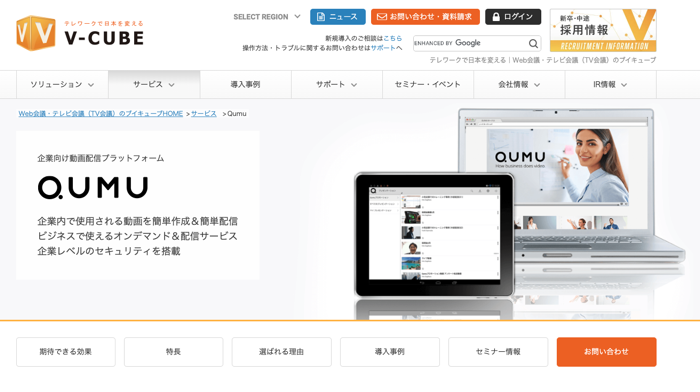Click the 企業向け動画配信プラットフォーム text
Screen dimensions: 700x392
[x=101, y=158]
